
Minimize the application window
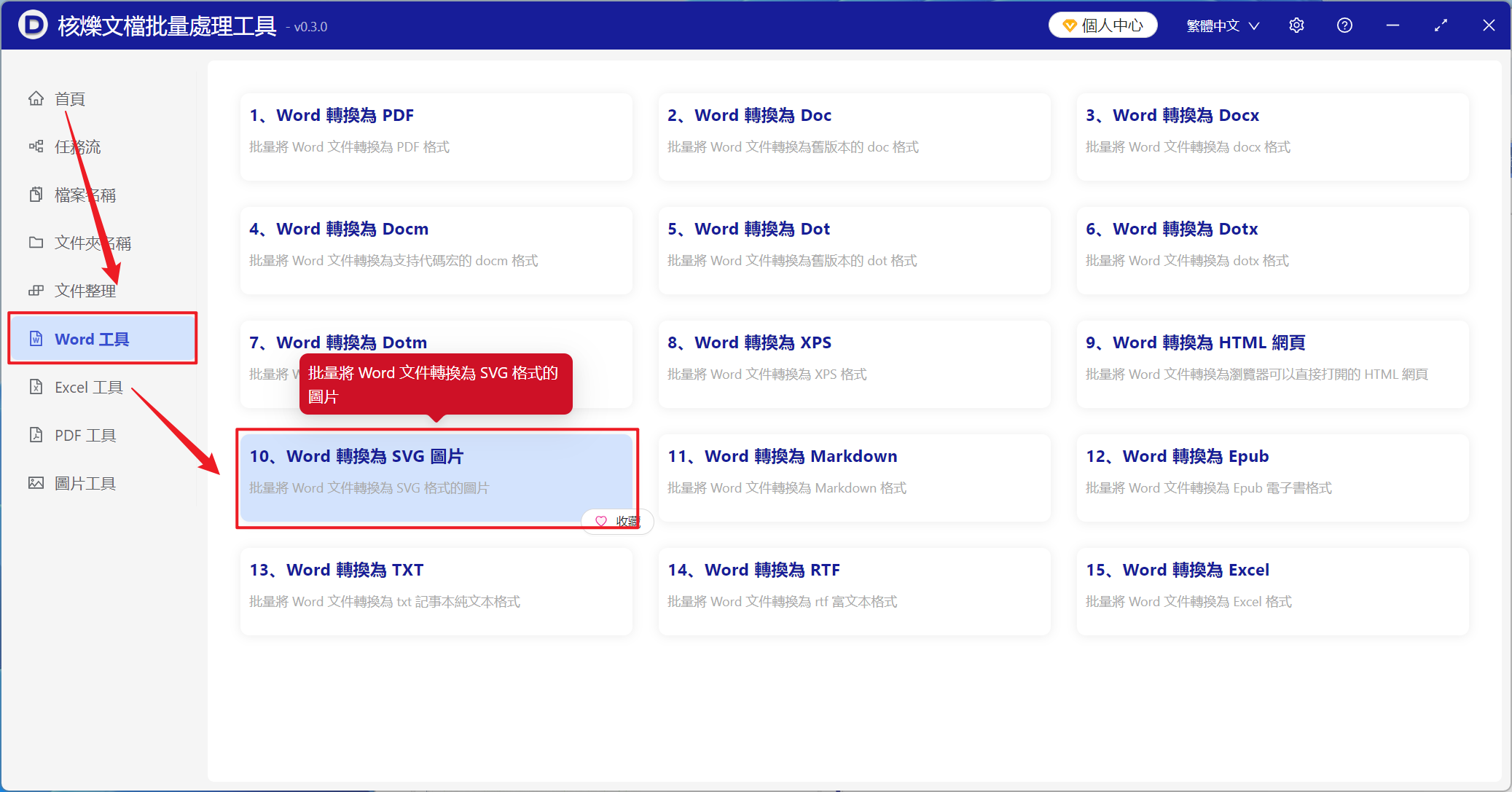(x=1392, y=26)
